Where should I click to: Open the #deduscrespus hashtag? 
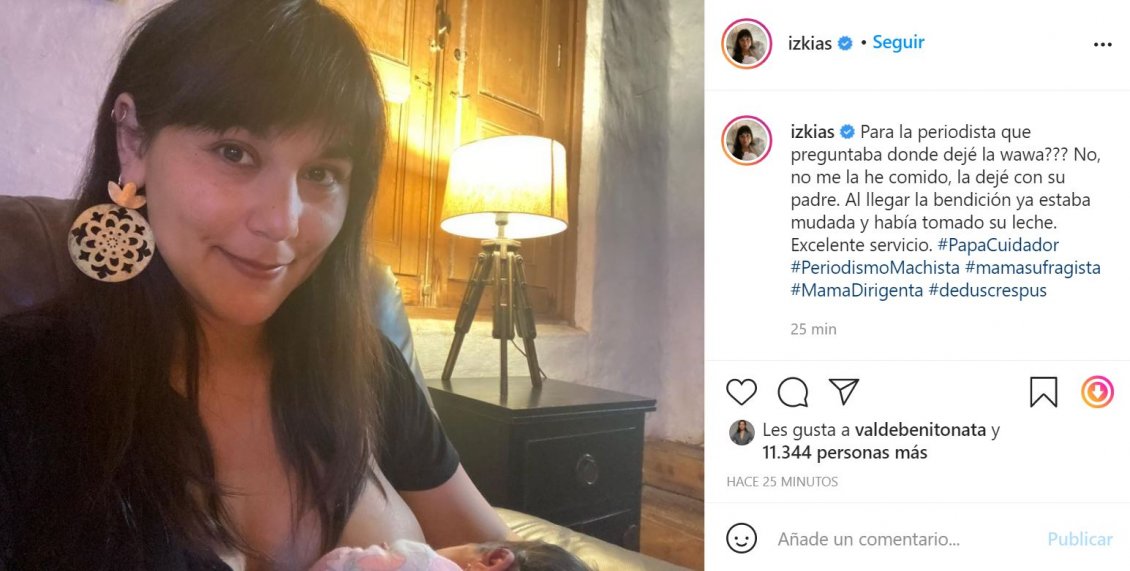pos(987,291)
